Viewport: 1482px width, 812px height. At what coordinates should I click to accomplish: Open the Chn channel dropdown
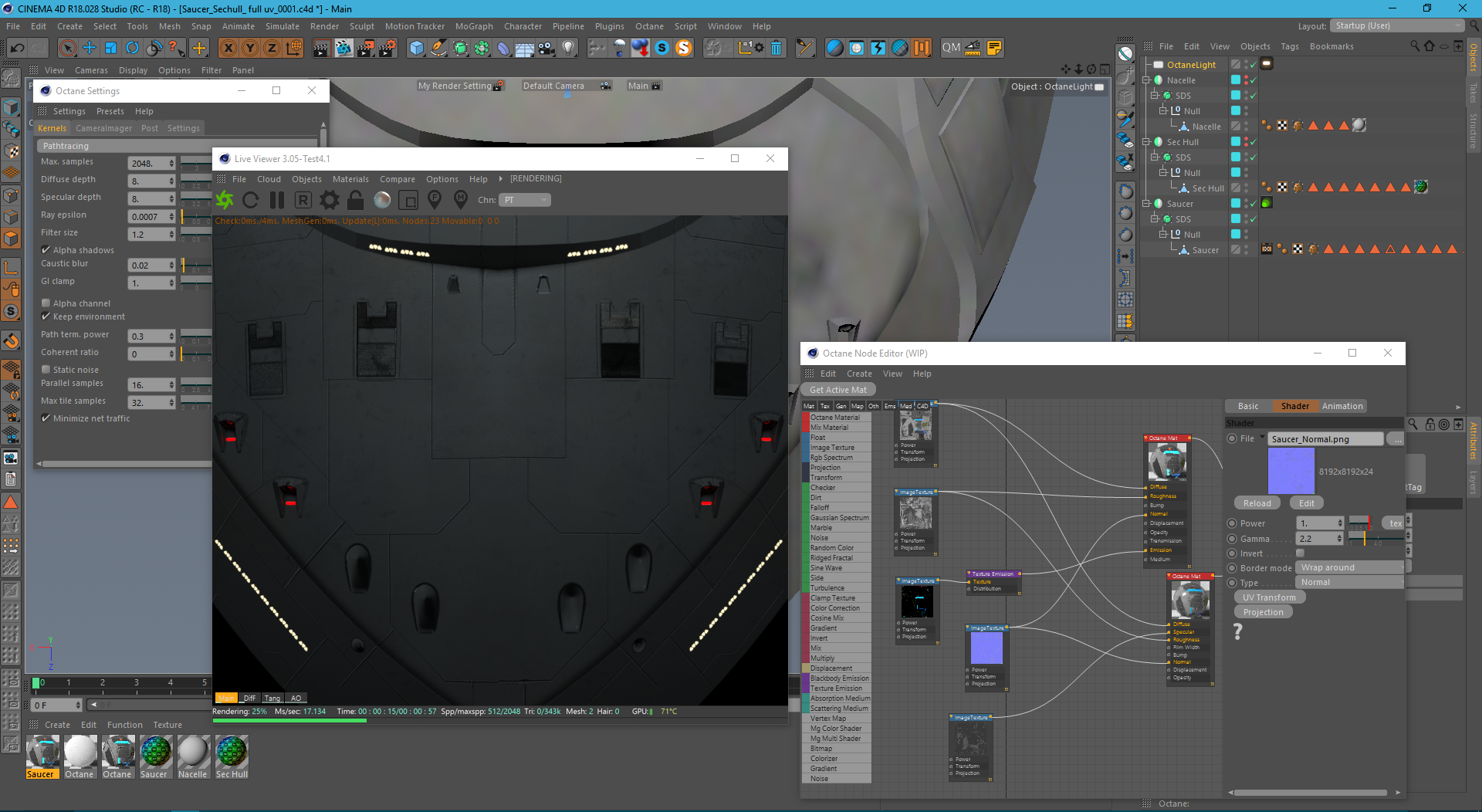tap(525, 200)
